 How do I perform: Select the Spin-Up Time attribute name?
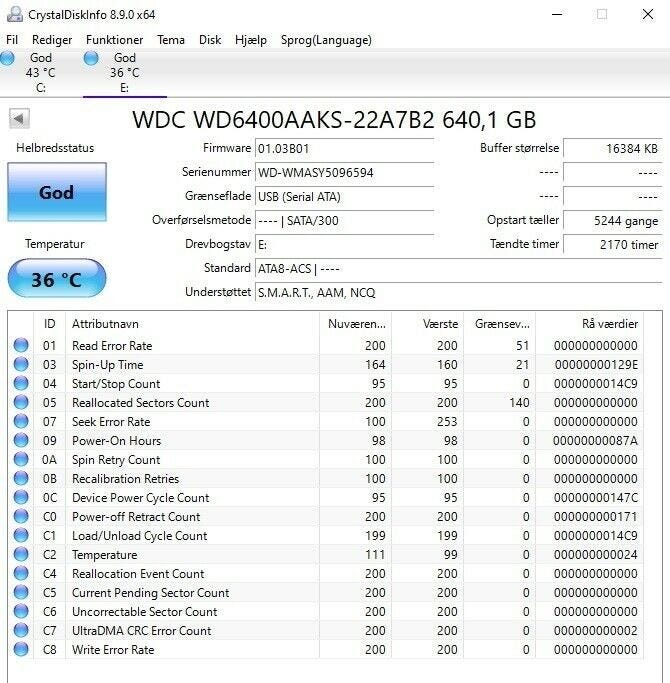click(108, 365)
